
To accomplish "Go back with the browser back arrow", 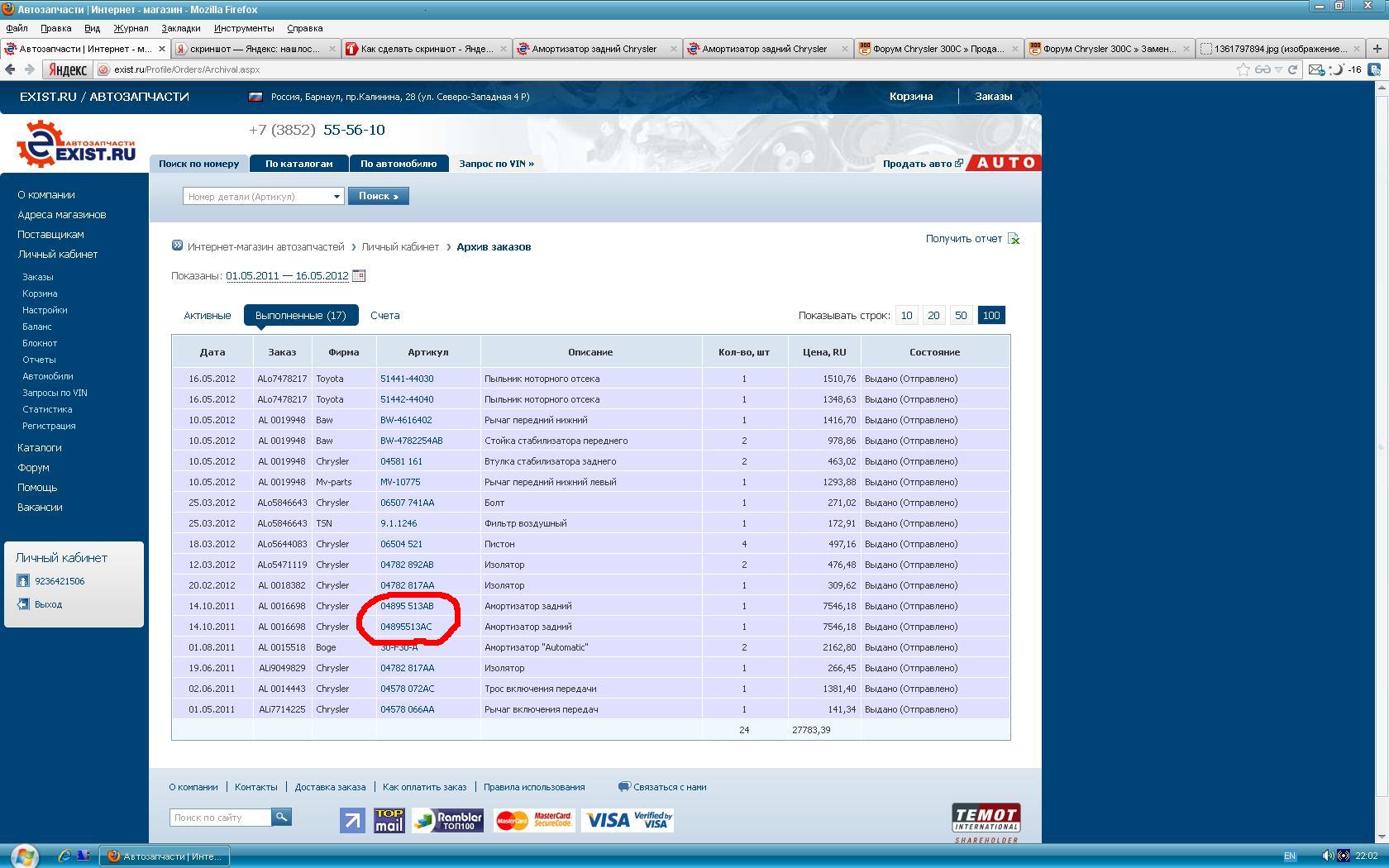I will coord(10,69).
